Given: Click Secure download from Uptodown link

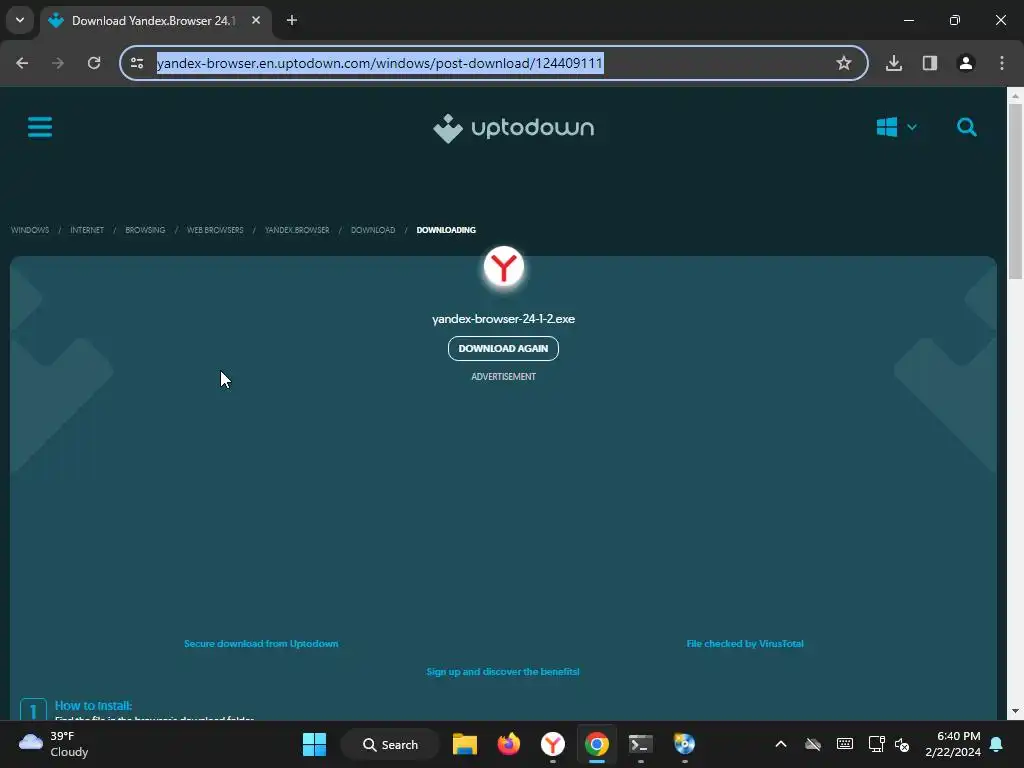Looking at the screenshot, I should (x=261, y=643).
